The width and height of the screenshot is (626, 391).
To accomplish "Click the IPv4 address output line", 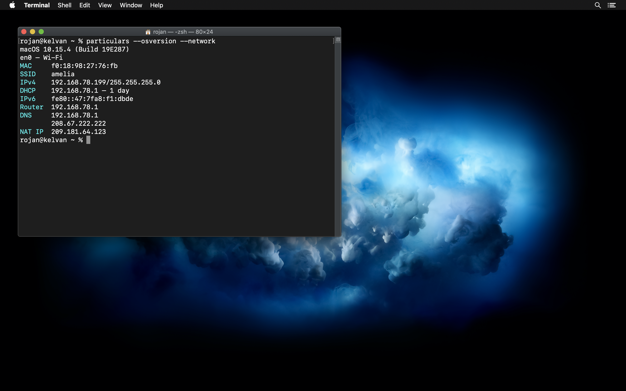I will [90, 82].
